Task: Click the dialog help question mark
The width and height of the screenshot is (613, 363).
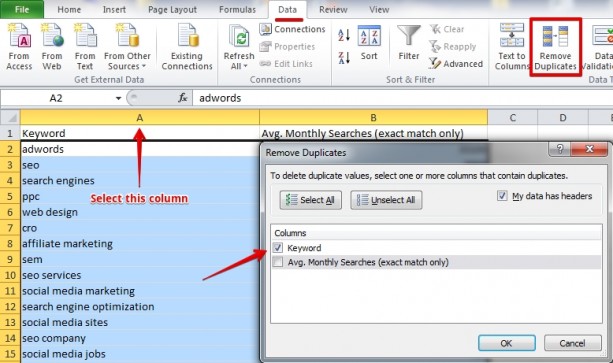Action: [560, 149]
